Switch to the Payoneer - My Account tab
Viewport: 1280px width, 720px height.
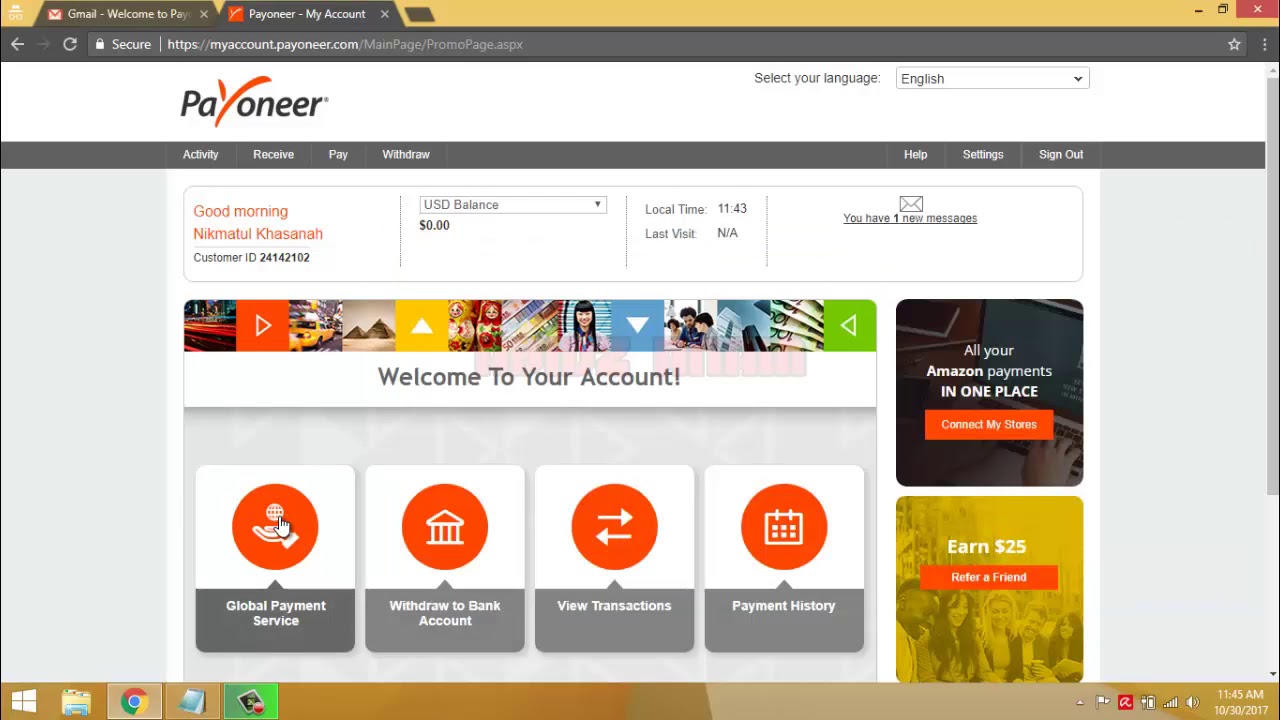pos(305,14)
